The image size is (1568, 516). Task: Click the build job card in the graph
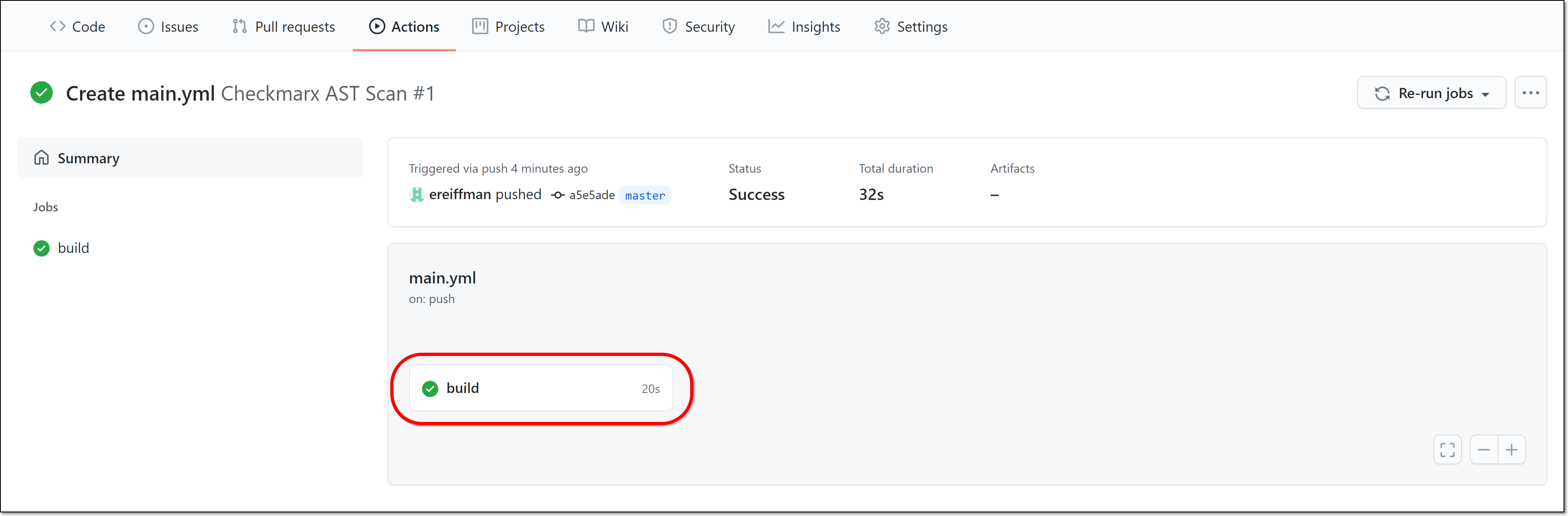click(541, 388)
